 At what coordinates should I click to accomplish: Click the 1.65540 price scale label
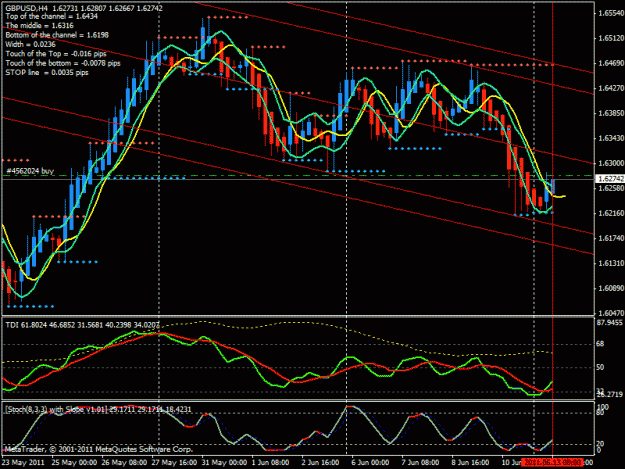pos(611,13)
